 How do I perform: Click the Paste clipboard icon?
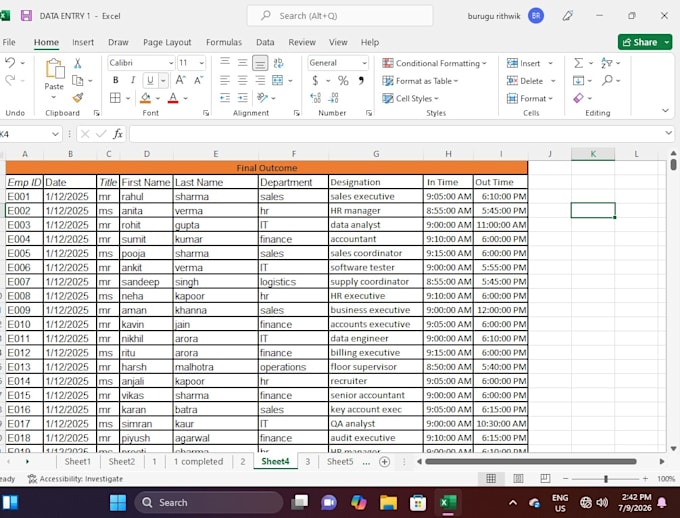tap(55, 69)
